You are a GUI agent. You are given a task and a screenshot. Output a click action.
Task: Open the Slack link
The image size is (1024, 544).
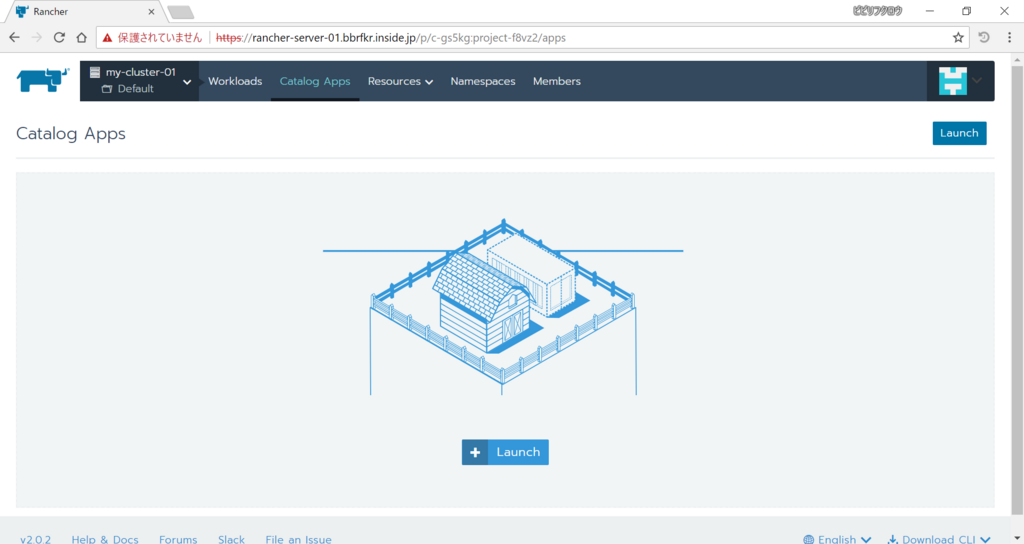[231, 539]
